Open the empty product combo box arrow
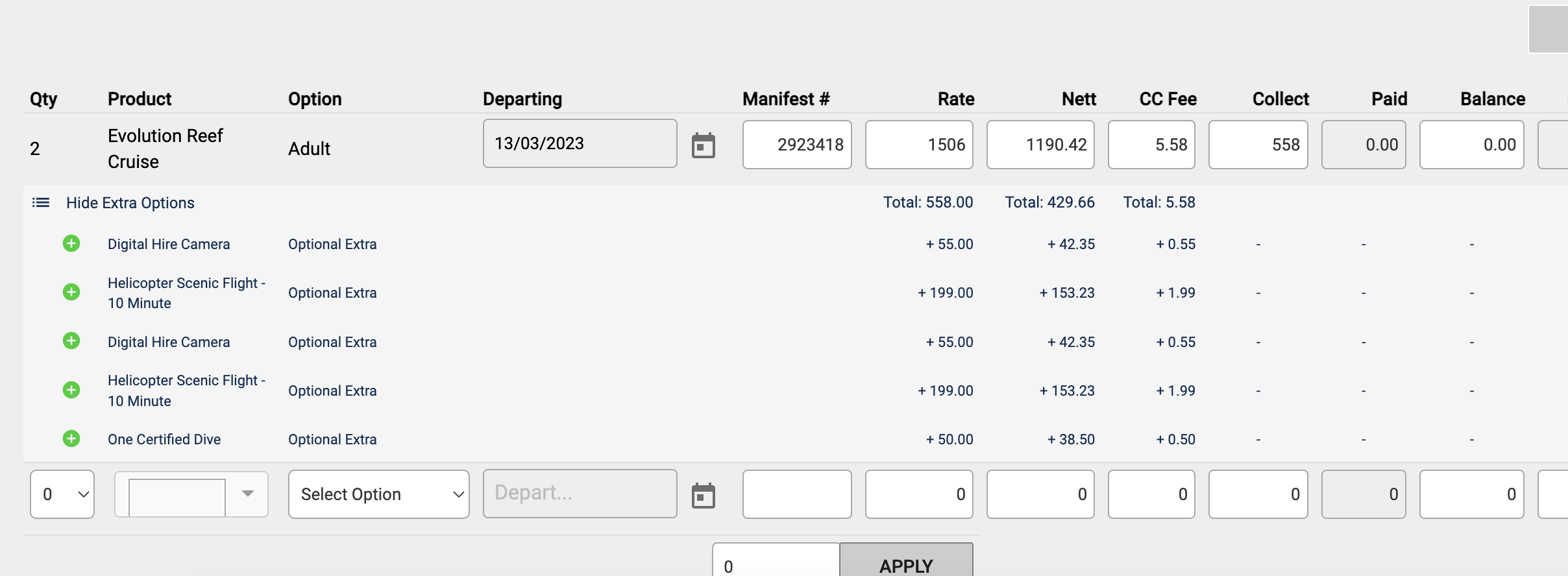 pyautogui.click(x=247, y=494)
